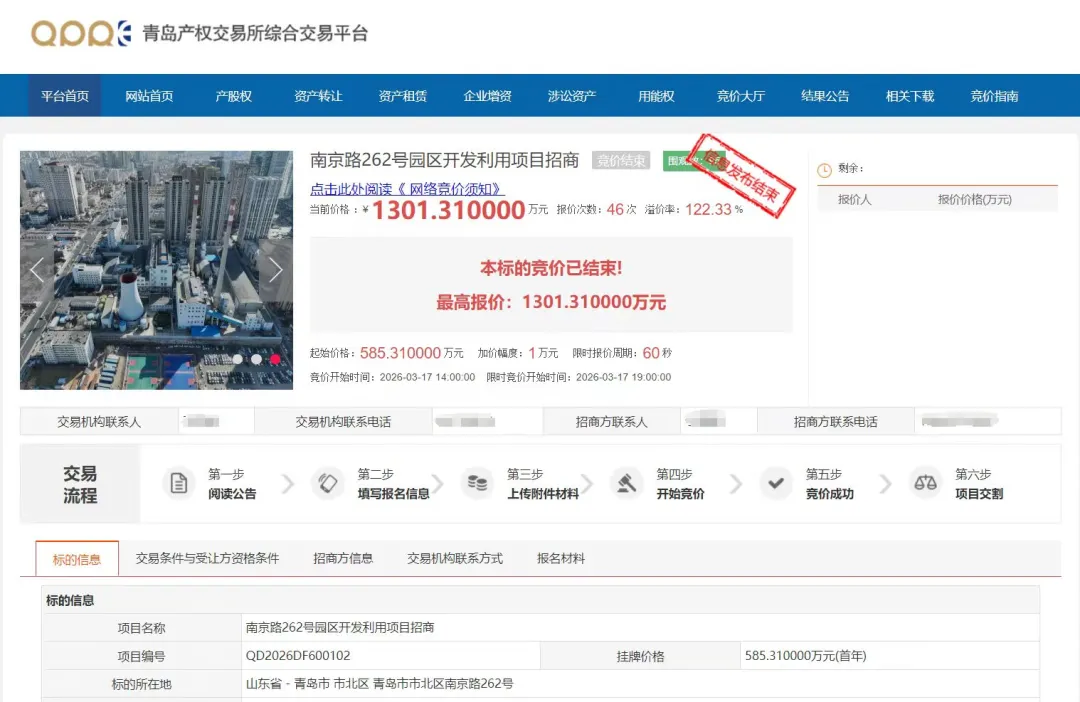Click the bid count 46 次
1080x702 pixels.
click(x=621, y=209)
